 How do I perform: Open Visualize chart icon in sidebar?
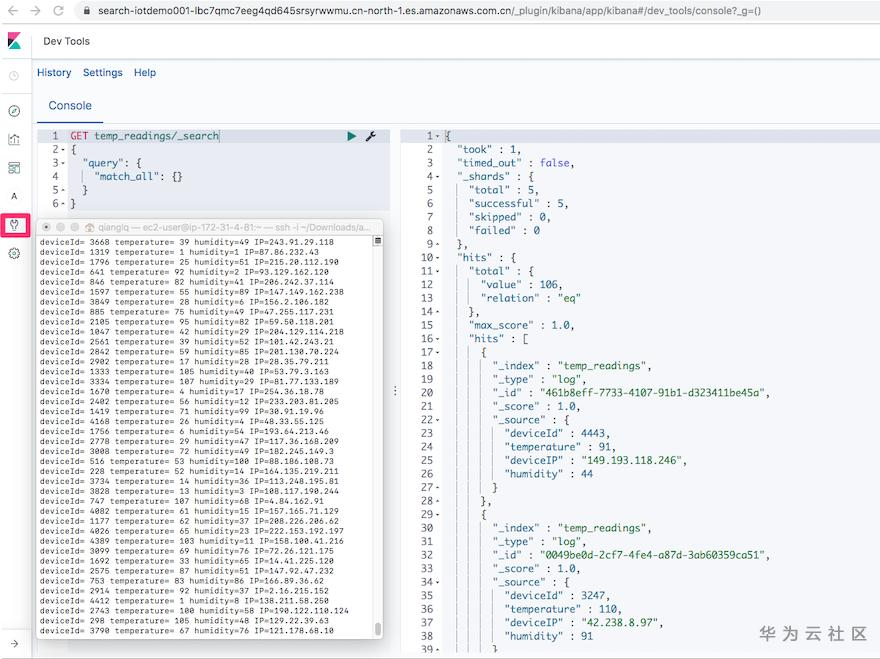pos(15,139)
